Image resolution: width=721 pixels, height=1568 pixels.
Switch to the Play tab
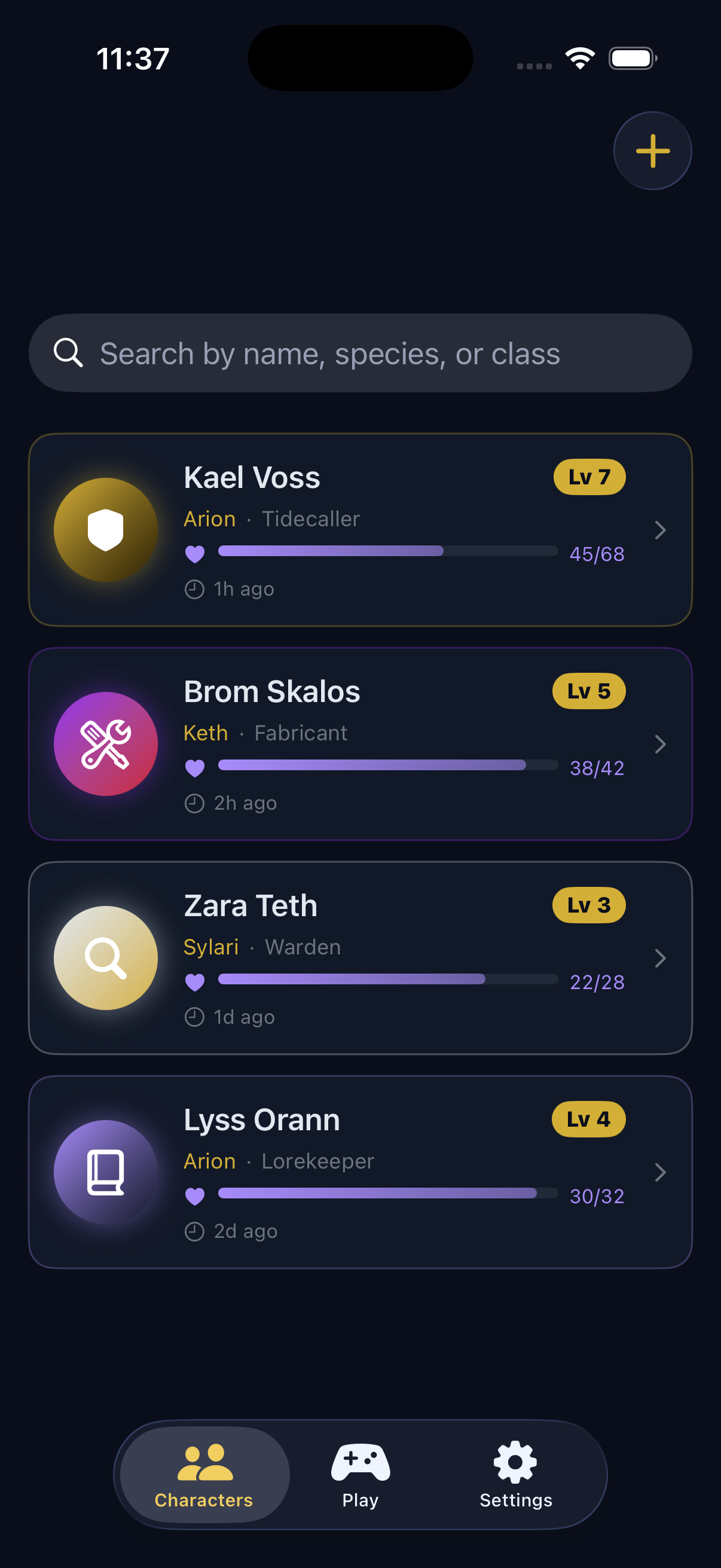click(x=360, y=1474)
